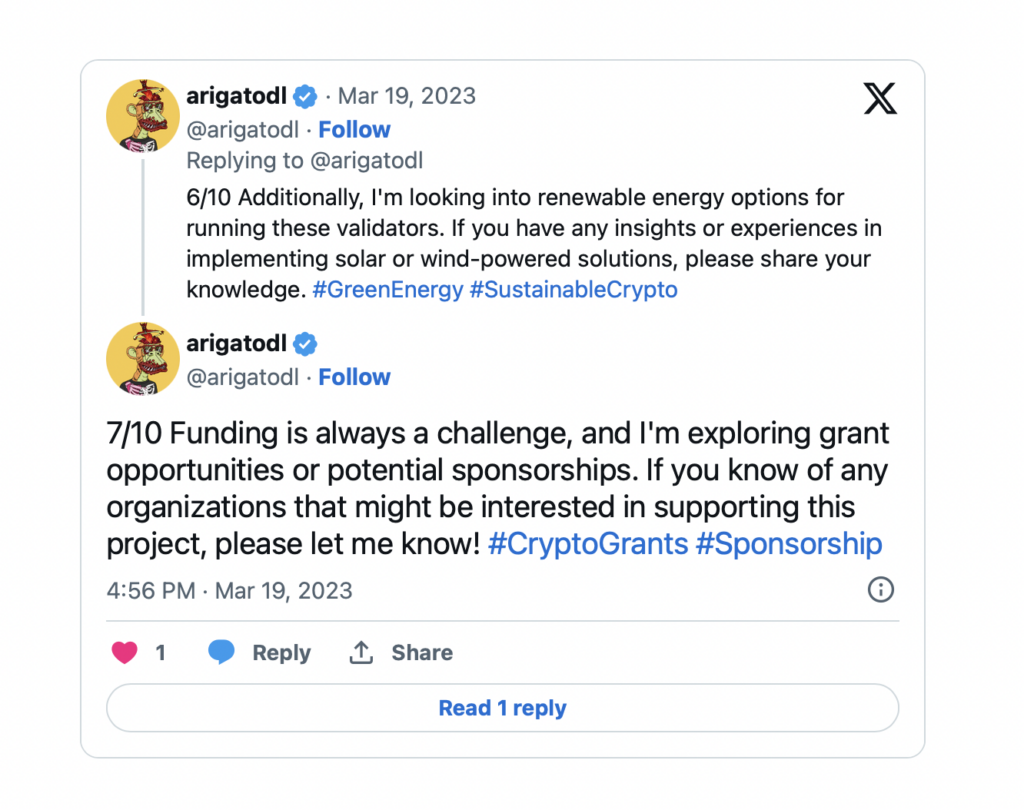Click the Read 1 reply button
1024x810 pixels.
pos(502,707)
